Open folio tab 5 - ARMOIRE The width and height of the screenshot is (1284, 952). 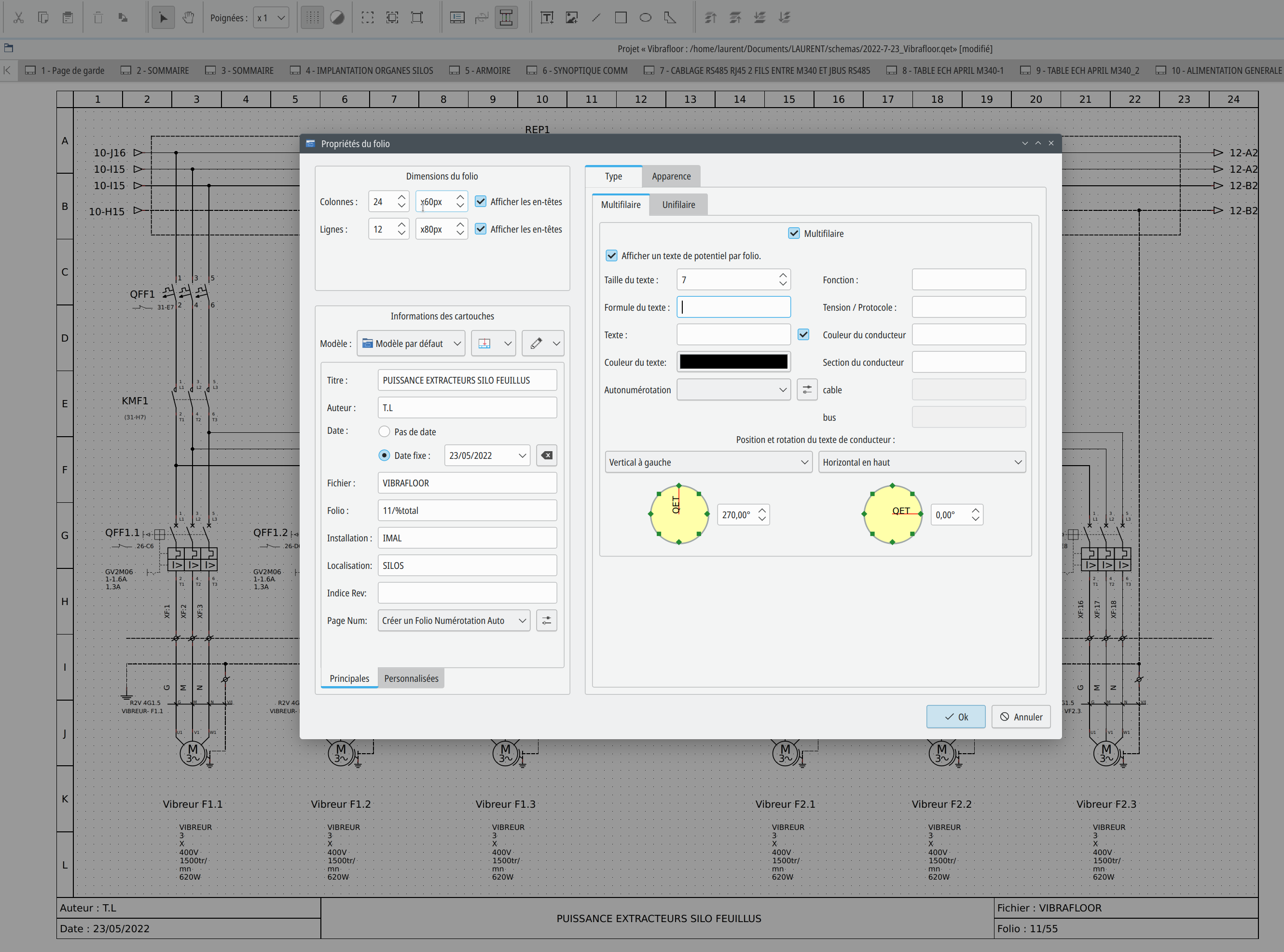[x=480, y=70]
